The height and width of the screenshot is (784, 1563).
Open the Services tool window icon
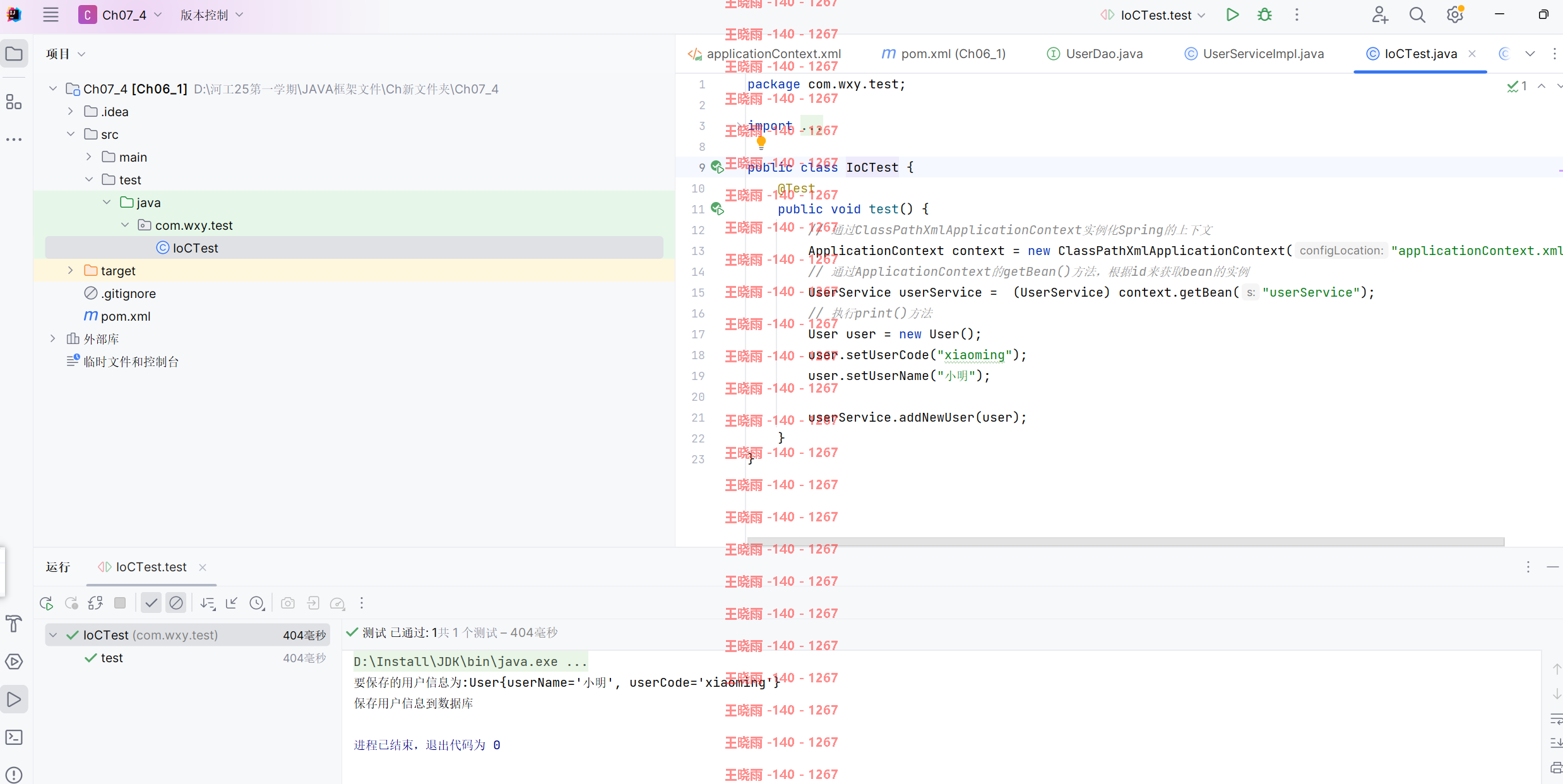(14, 662)
